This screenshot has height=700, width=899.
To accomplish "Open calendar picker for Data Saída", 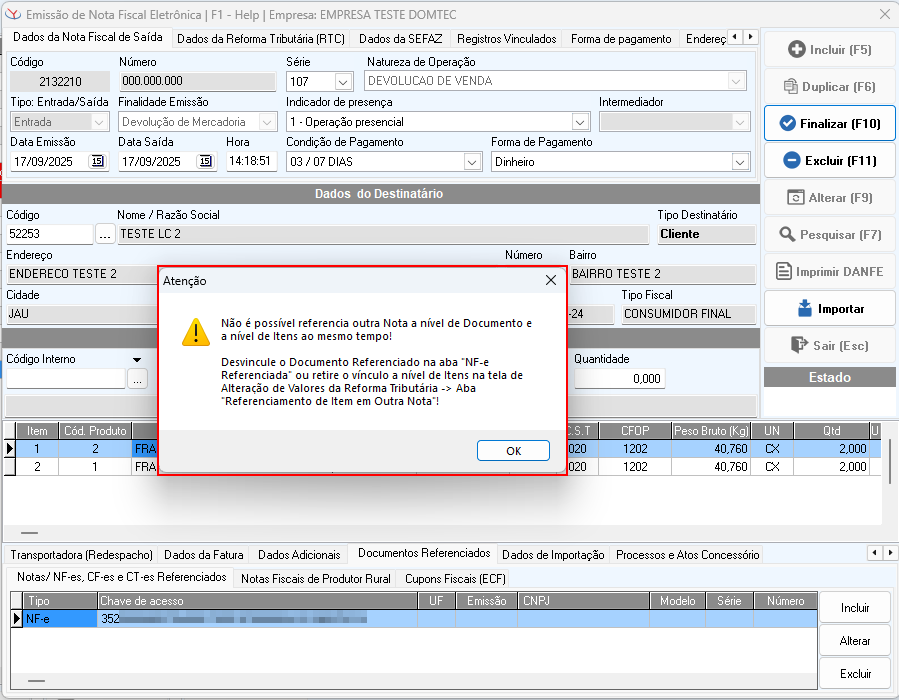I will tap(205, 161).
